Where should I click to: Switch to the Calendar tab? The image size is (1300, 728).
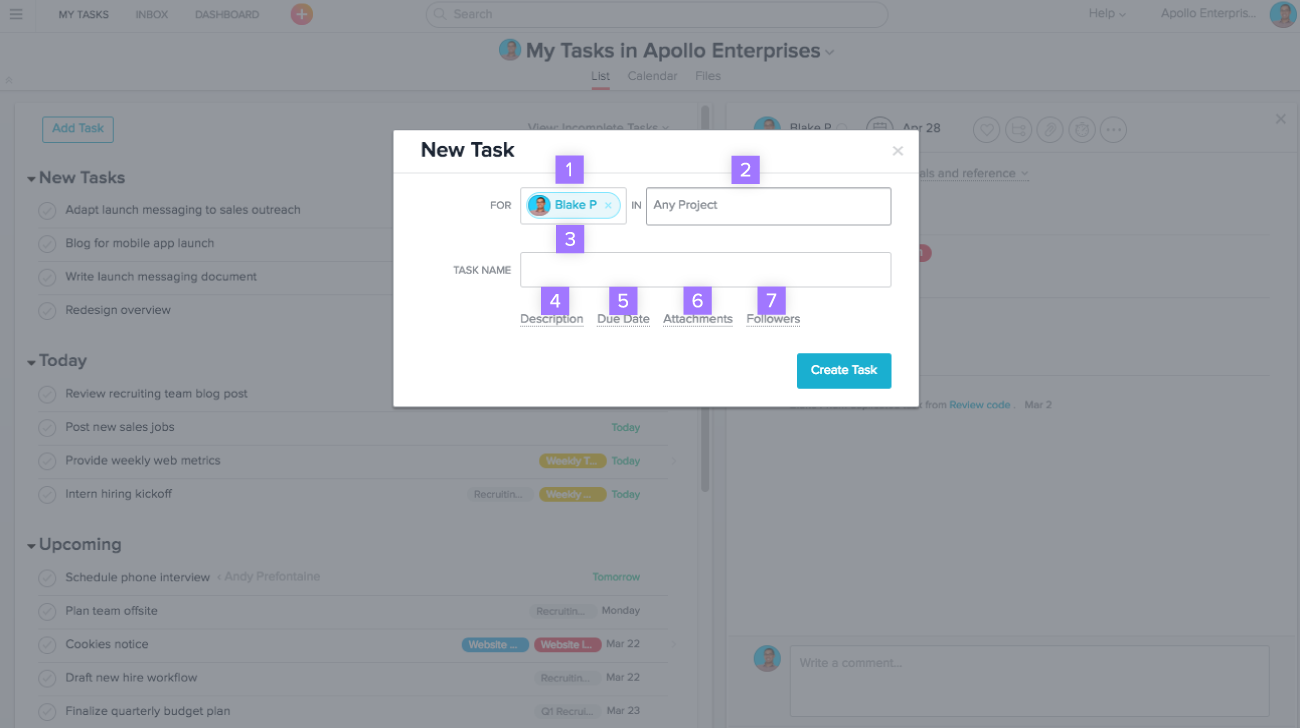coord(652,76)
